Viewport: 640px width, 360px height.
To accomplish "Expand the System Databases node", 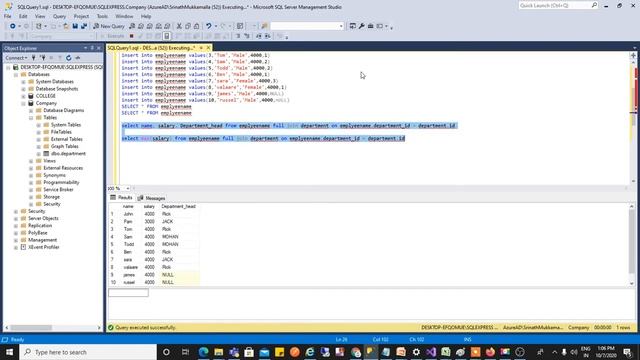I will pyautogui.click(x=23, y=82).
